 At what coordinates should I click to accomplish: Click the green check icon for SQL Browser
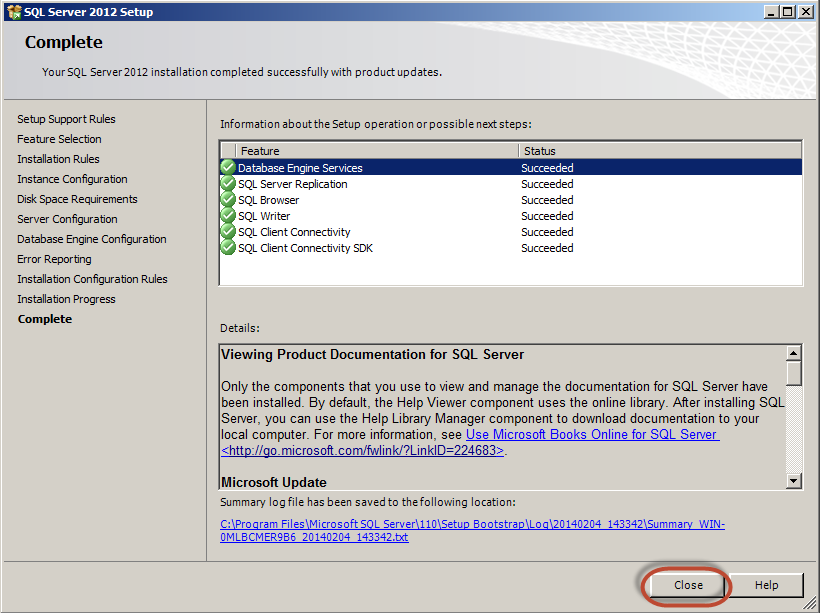pos(228,200)
